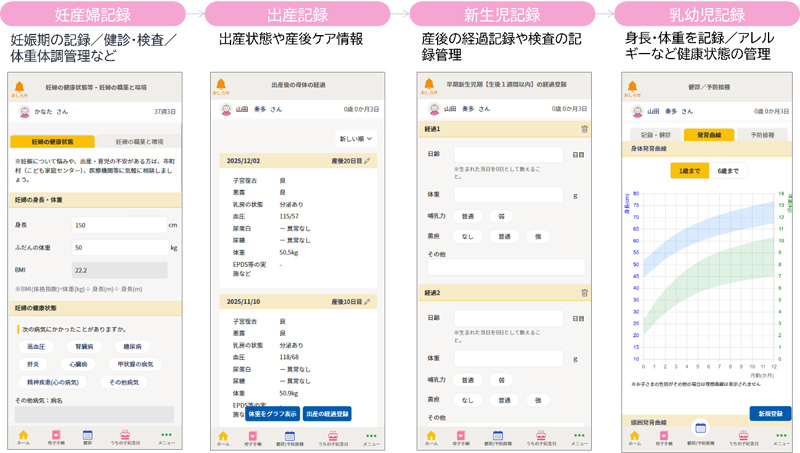Tap the ホーム icon on the newborn progress screen
The height and width of the screenshot is (453, 800).
pos(431,436)
